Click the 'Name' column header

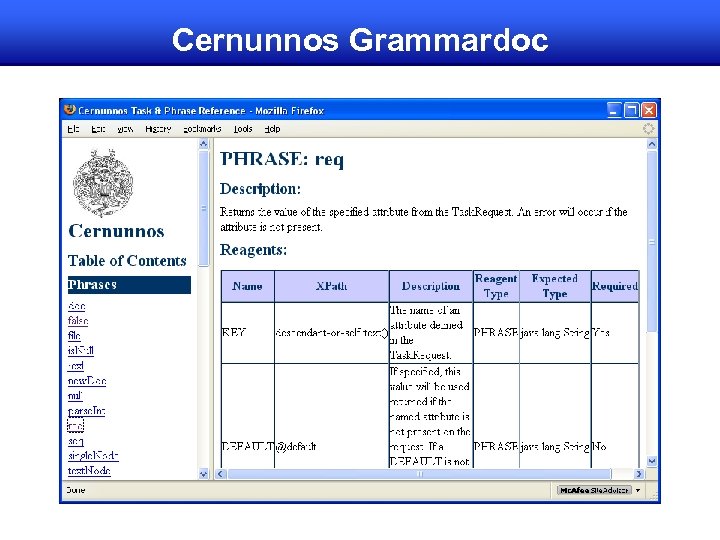(x=248, y=286)
